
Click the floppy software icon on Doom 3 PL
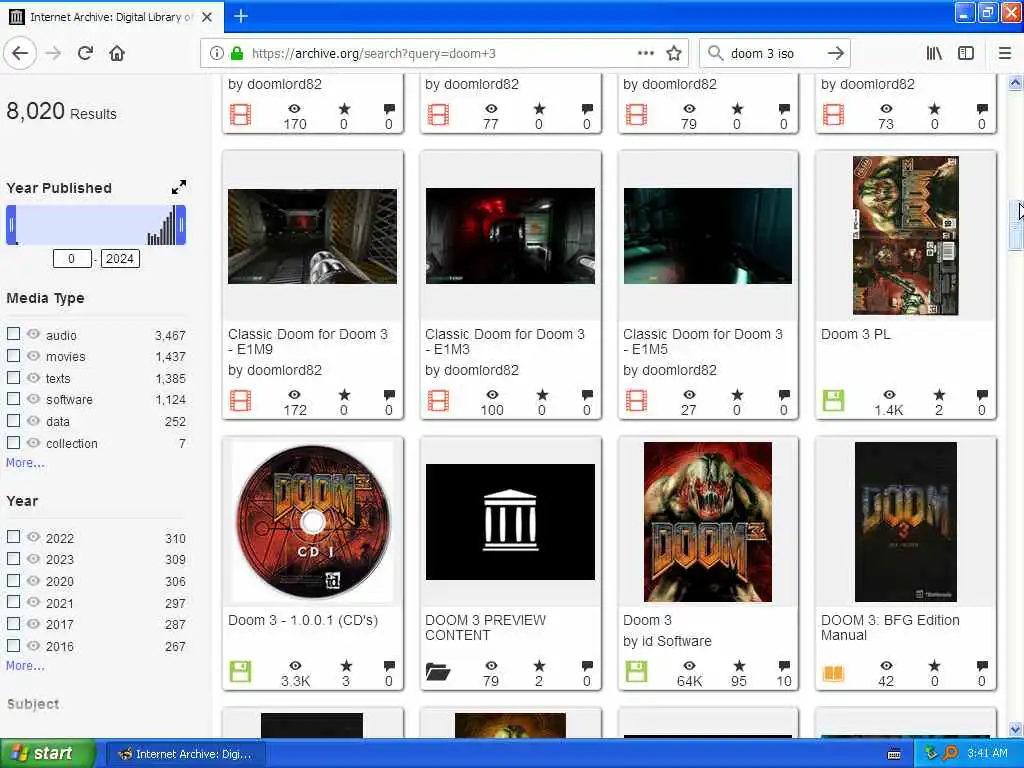point(833,400)
